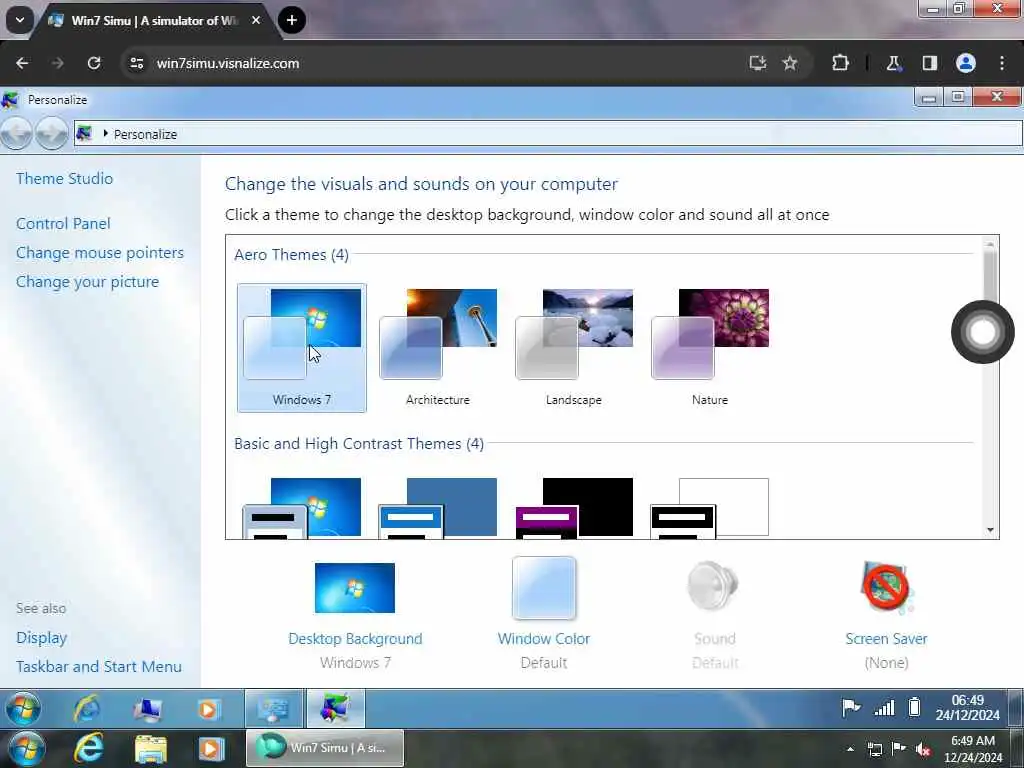Screen dimensions: 1024x768
Task: Go to Control Panel link
Action: pos(63,223)
